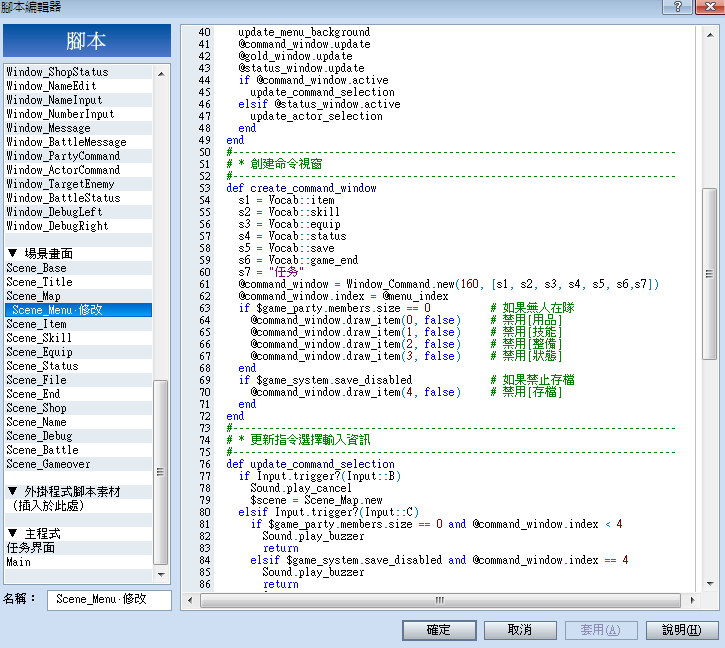725x648 pixels.
Task: Open Scene_Gameover script
Action: pos(79,464)
